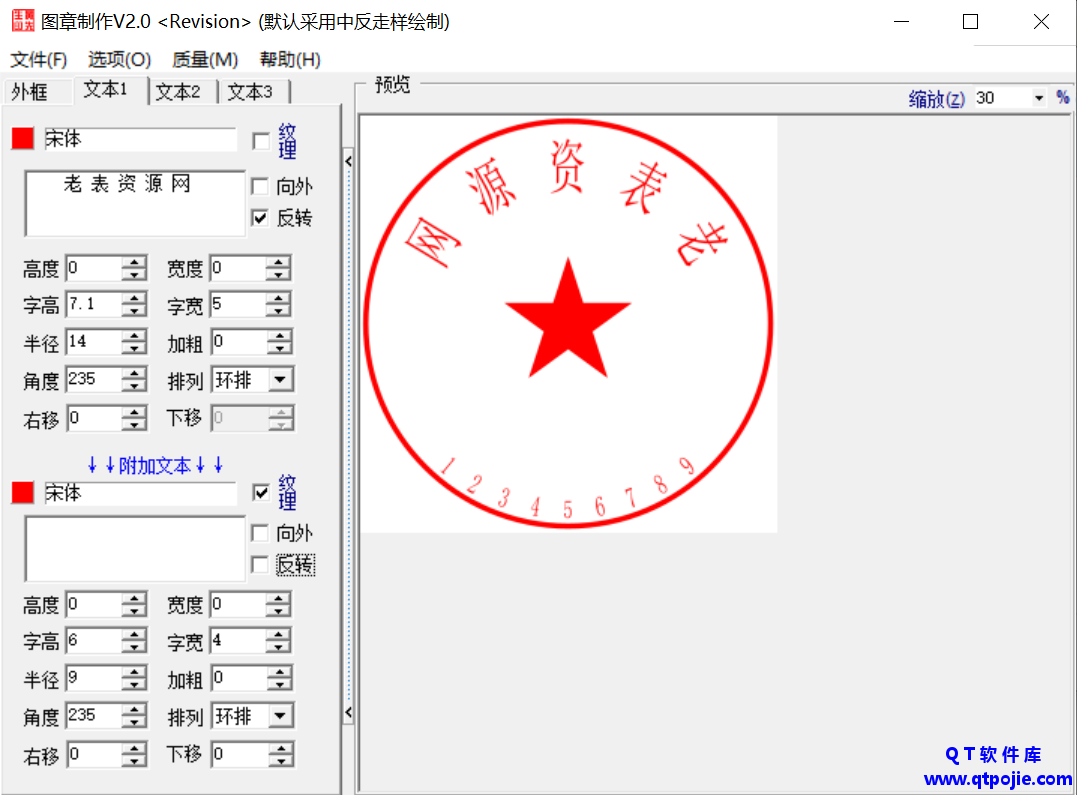This screenshot has width=1077, height=795.
Task: Minimize the 图章制作 window
Action: (x=902, y=21)
